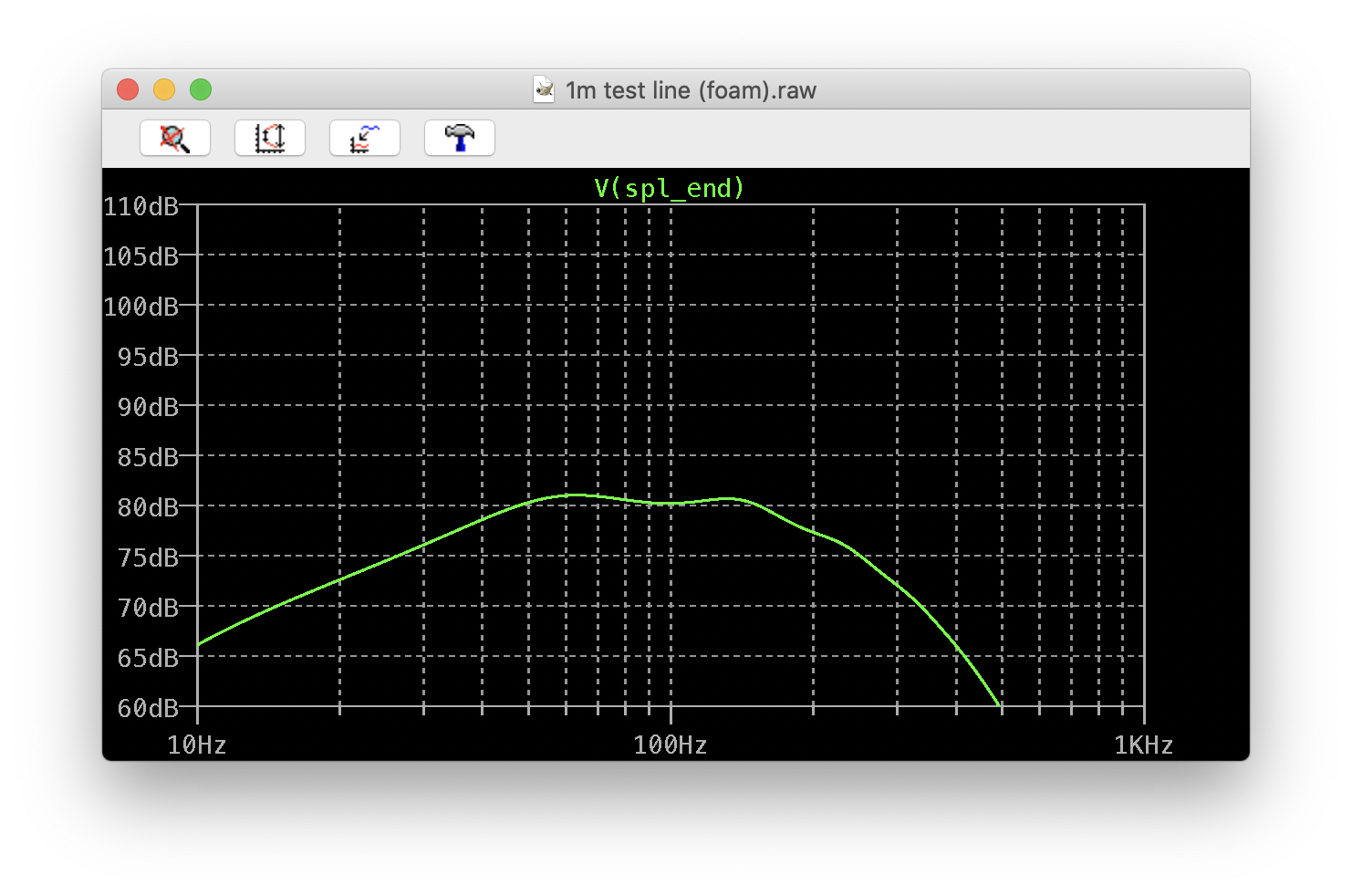The height and width of the screenshot is (896, 1352).
Task: Open control panel via the hammer icon
Action: point(460,138)
